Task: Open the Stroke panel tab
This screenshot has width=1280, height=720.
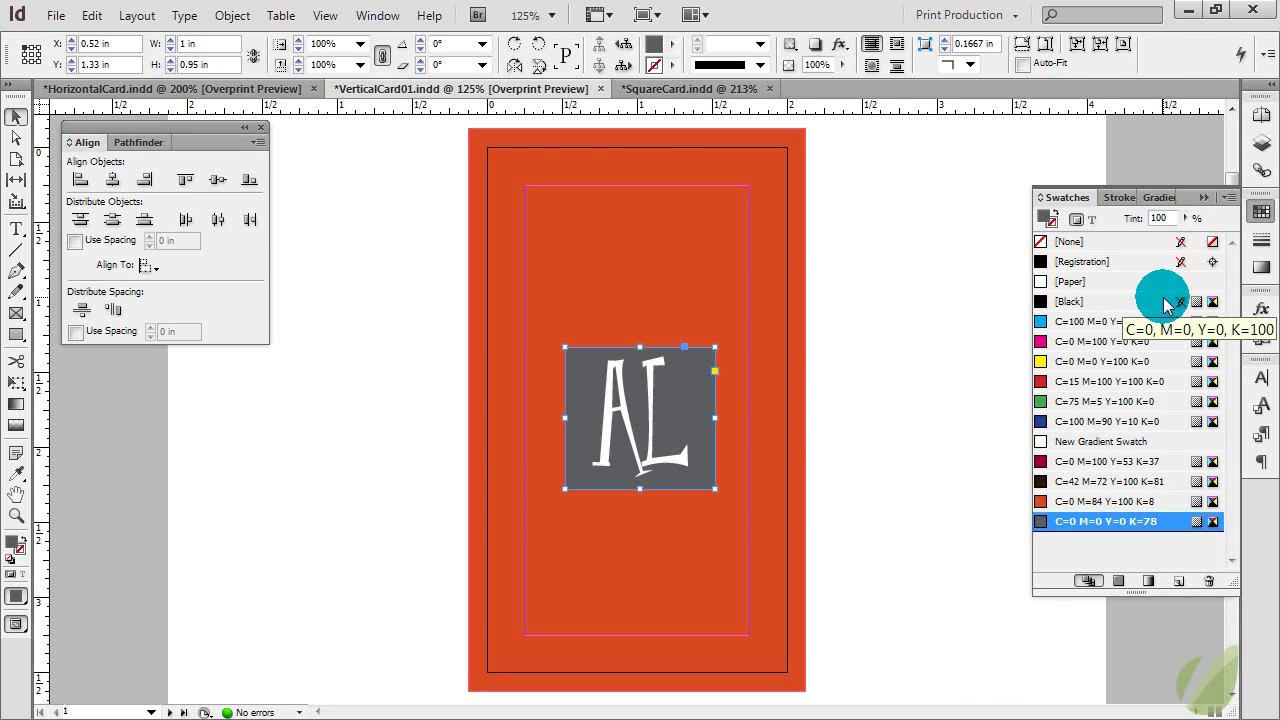Action: [1119, 197]
